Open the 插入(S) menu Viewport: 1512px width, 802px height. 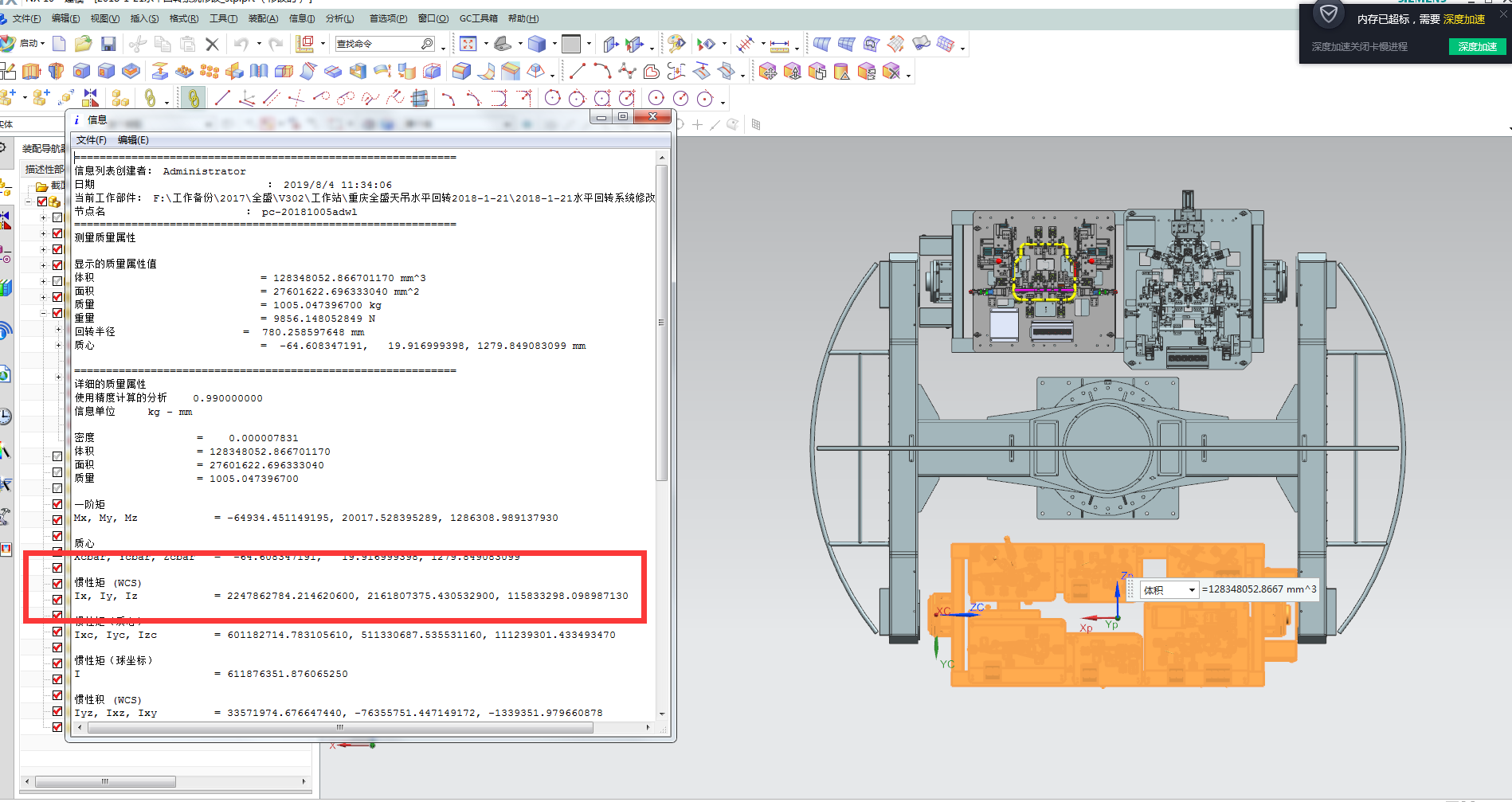(144, 18)
